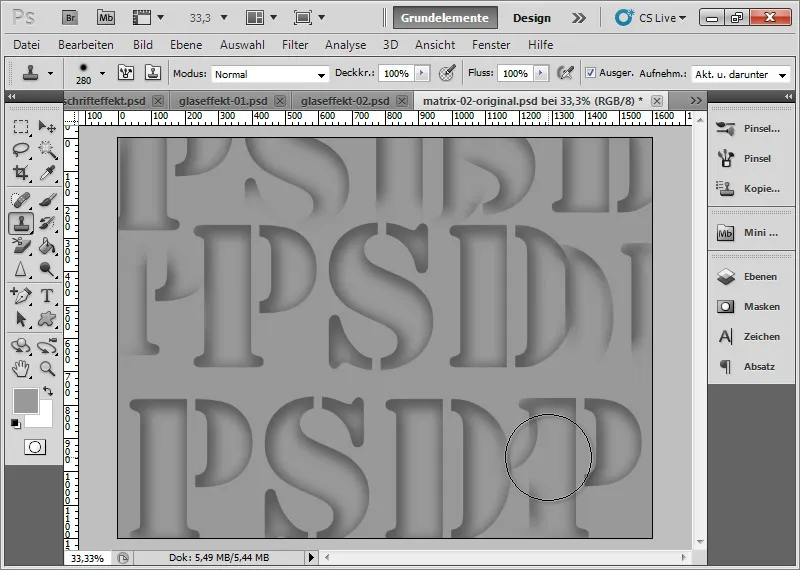The width and height of the screenshot is (800, 570).
Task: Select the Type tool
Action: (47, 295)
